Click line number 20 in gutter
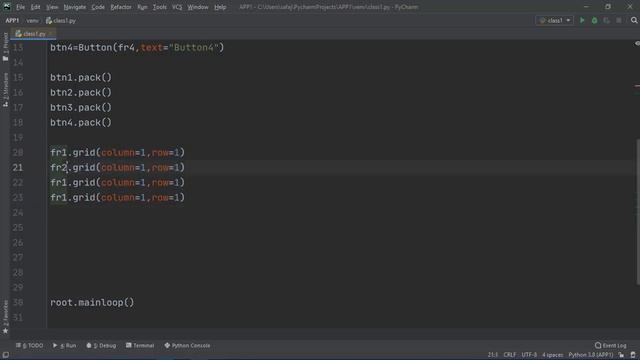The width and height of the screenshot is (640, 360). (18, 153)
